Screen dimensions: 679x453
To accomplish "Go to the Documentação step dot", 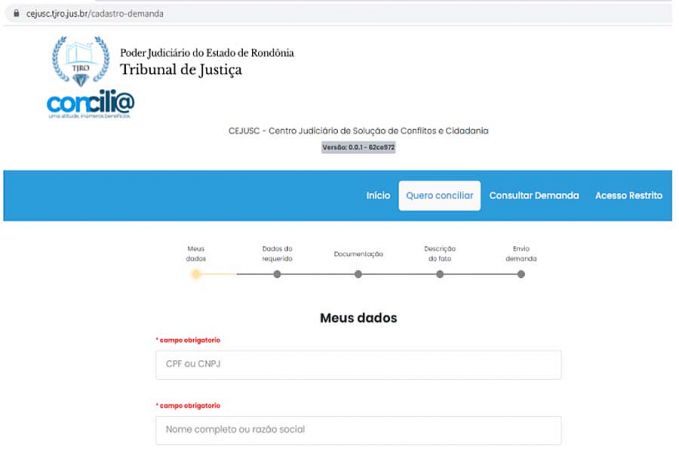I will click(x=358, y=274).
